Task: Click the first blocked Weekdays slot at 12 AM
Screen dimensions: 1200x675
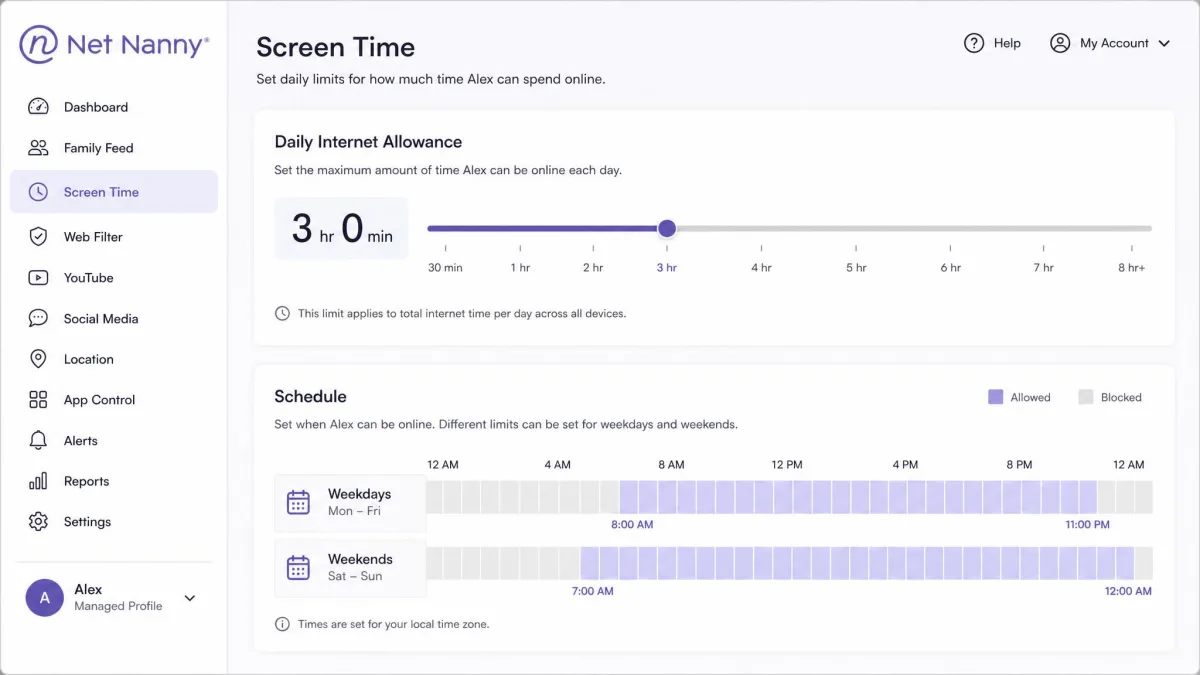Action: (435, 497)
